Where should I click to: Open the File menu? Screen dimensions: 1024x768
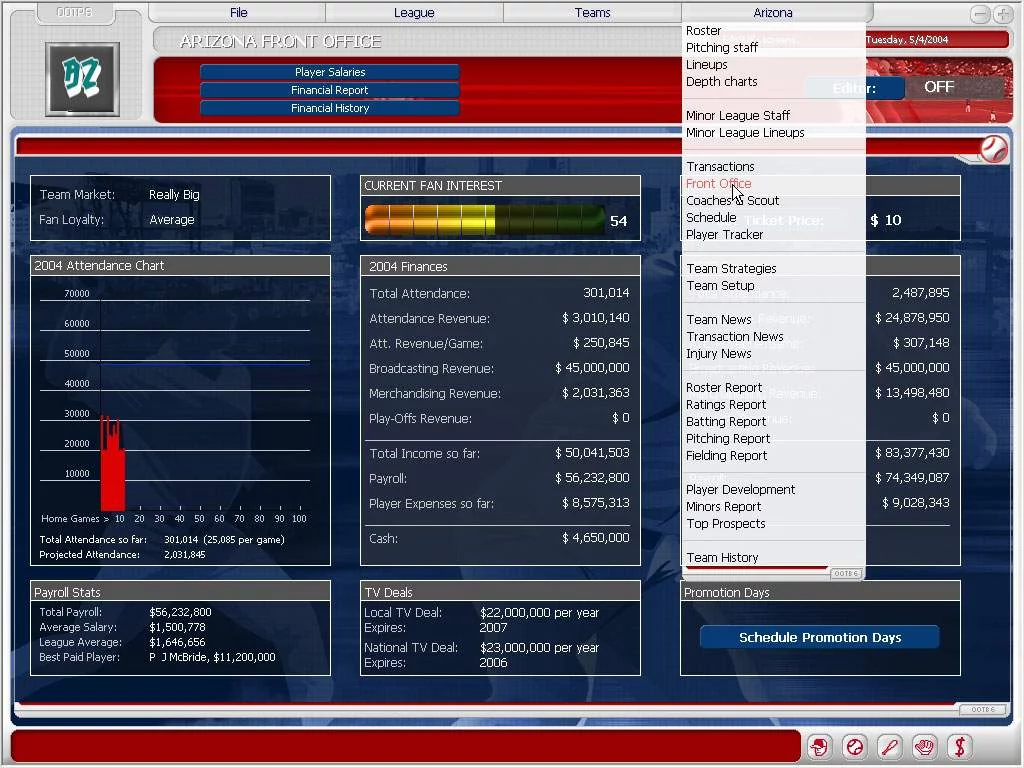coord(238,12)
